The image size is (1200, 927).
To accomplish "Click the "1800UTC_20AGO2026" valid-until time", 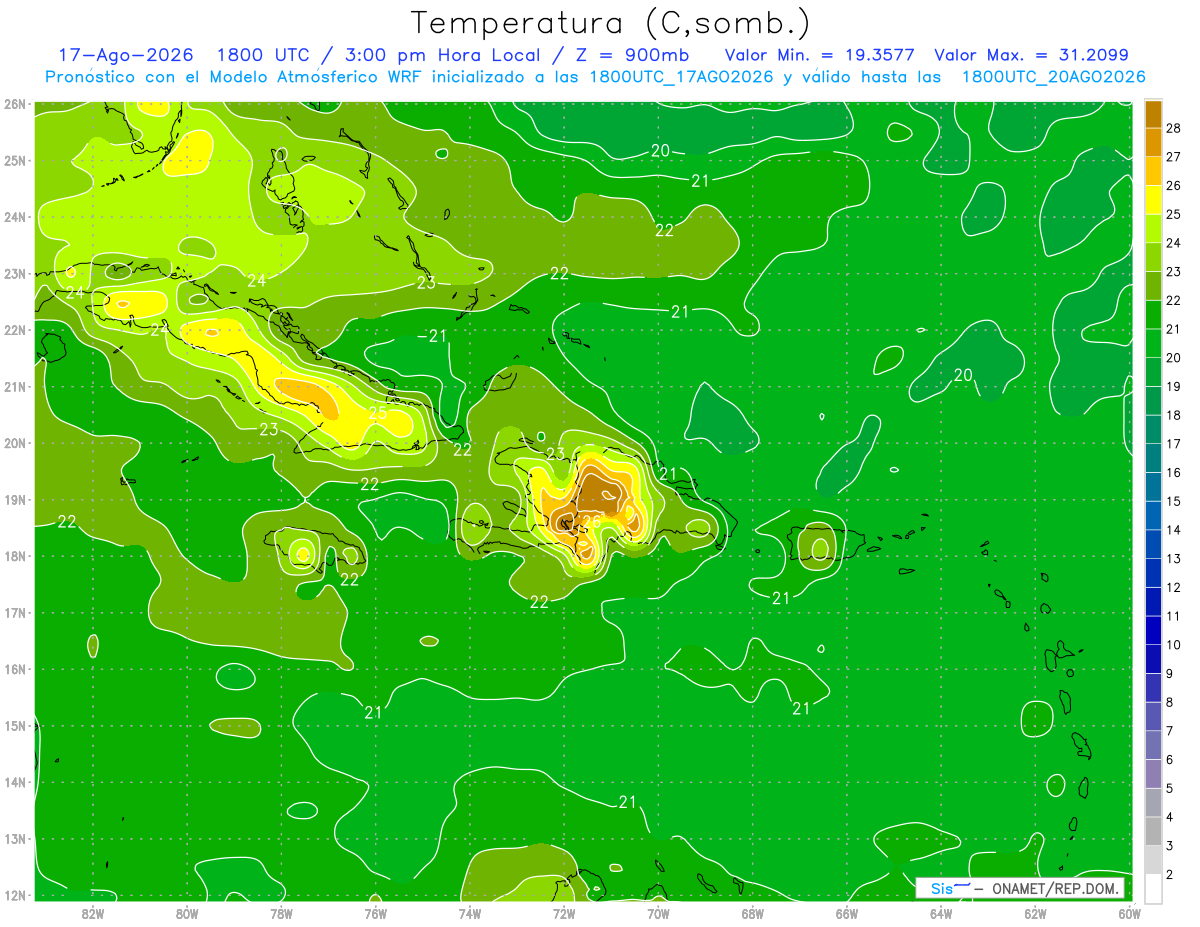I will pyautogui.click(x=1054, y=77).
